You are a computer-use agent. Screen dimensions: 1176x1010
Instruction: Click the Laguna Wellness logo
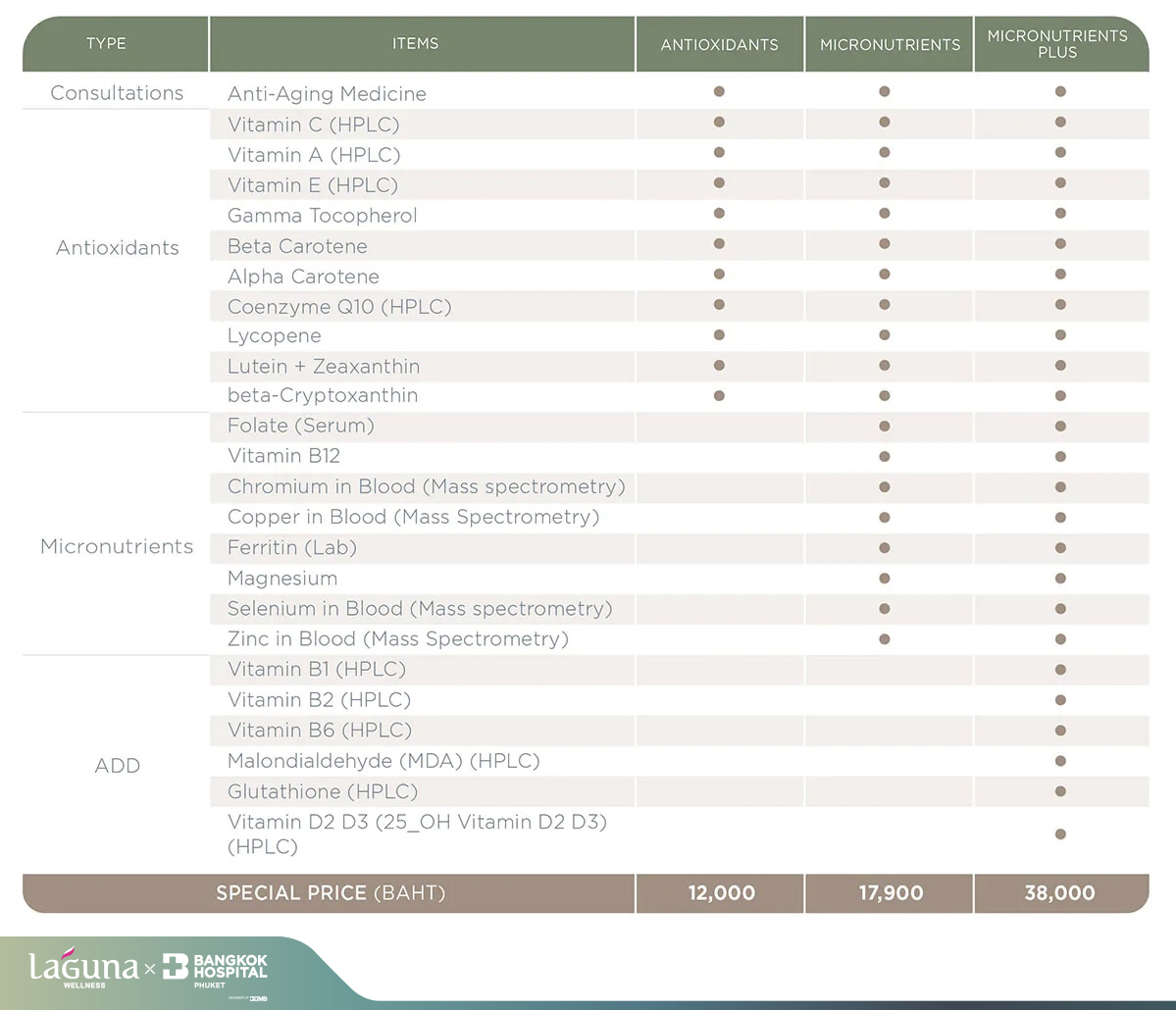click(x=82, y=970)
